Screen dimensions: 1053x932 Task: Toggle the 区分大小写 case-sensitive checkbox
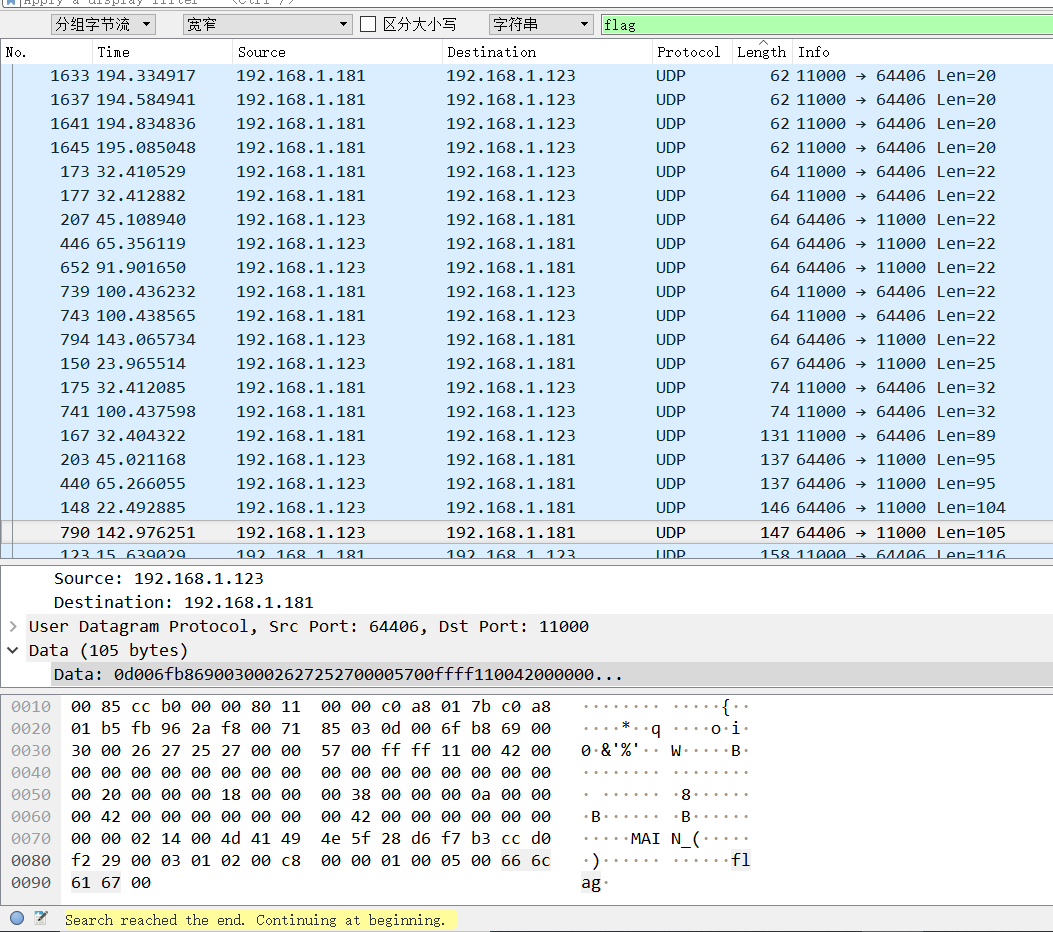(x=367, y=25)
